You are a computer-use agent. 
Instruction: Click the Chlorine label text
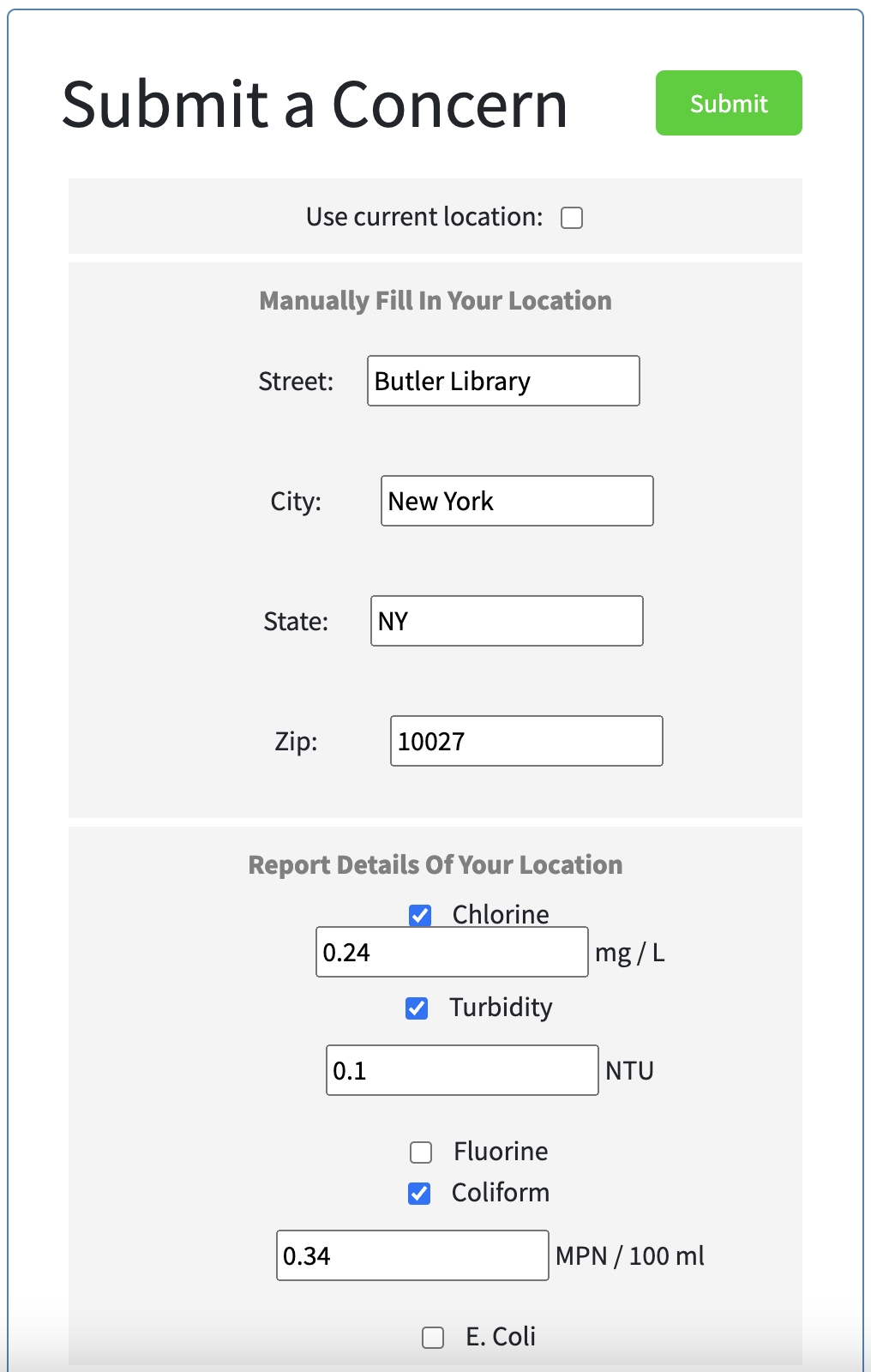501,914
